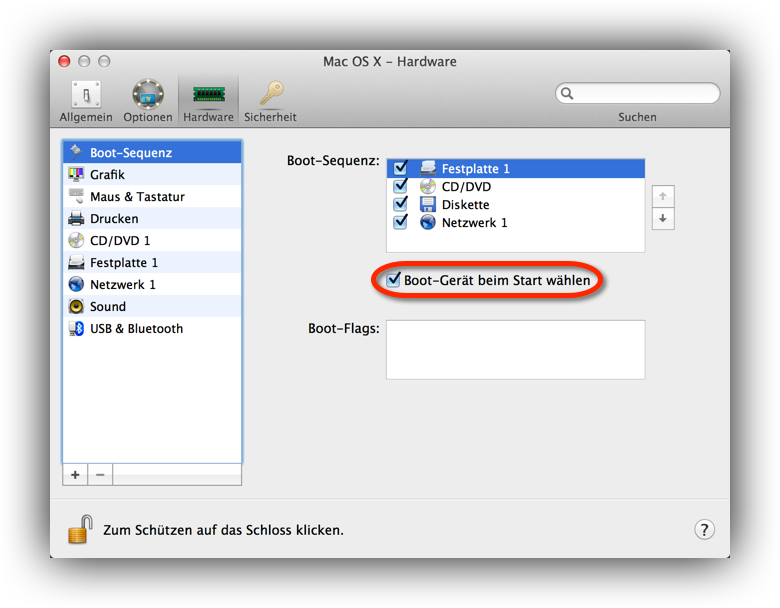Viewport: 780px width, 608px height.
Task: Click the Diskette floppy icon in the boot list
Action: [428, 204]
